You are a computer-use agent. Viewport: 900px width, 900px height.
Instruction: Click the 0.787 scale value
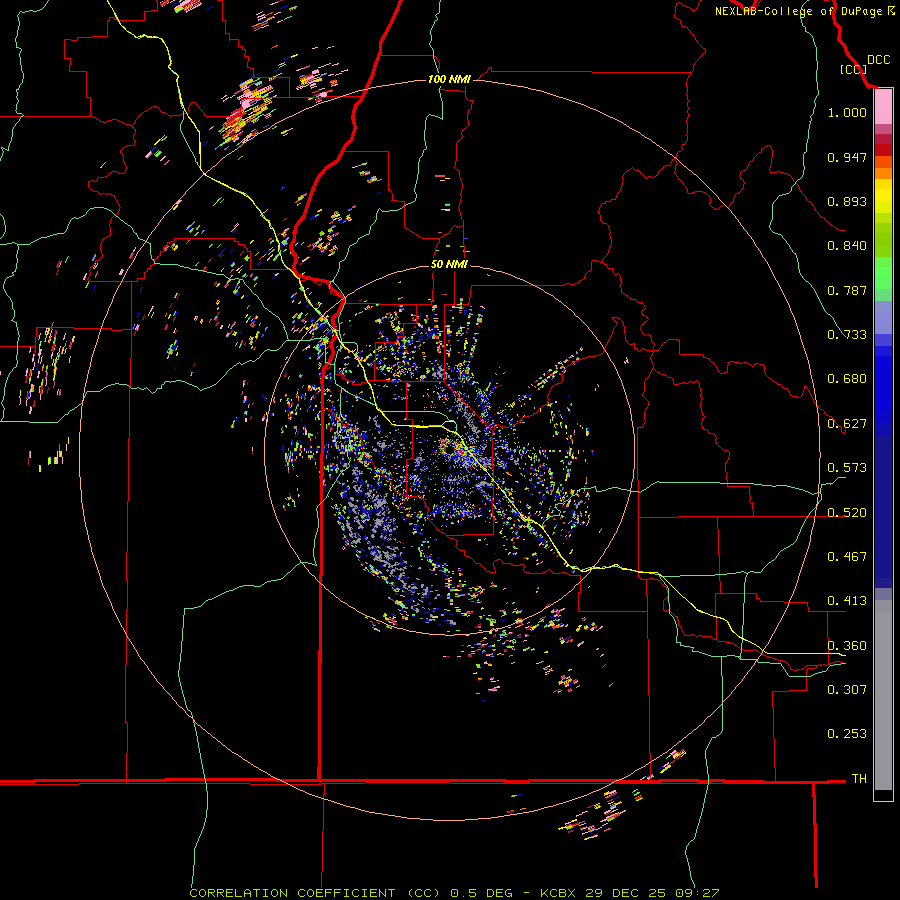(x=847, y=290)
